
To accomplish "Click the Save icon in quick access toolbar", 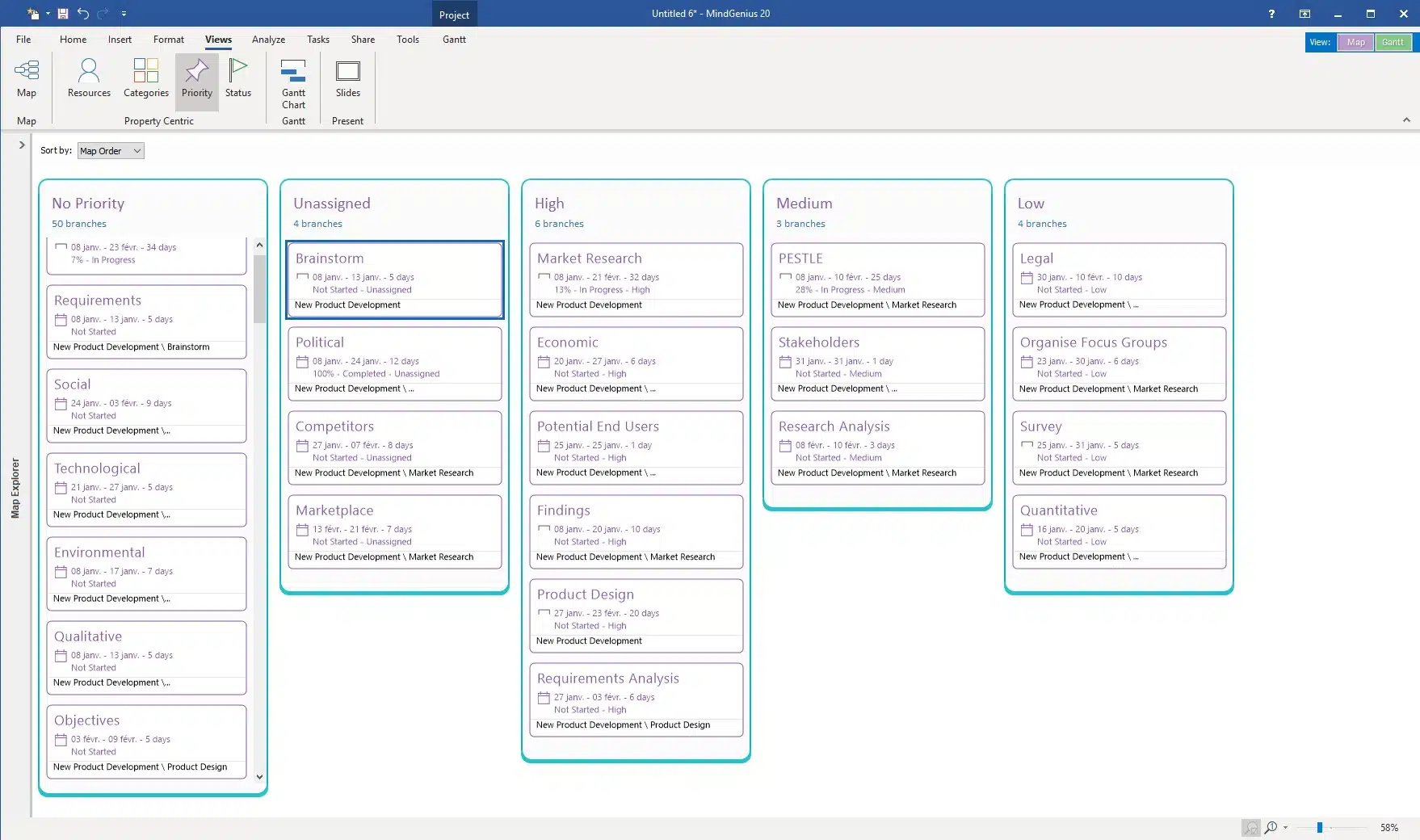I will click(x=63, y=14).
